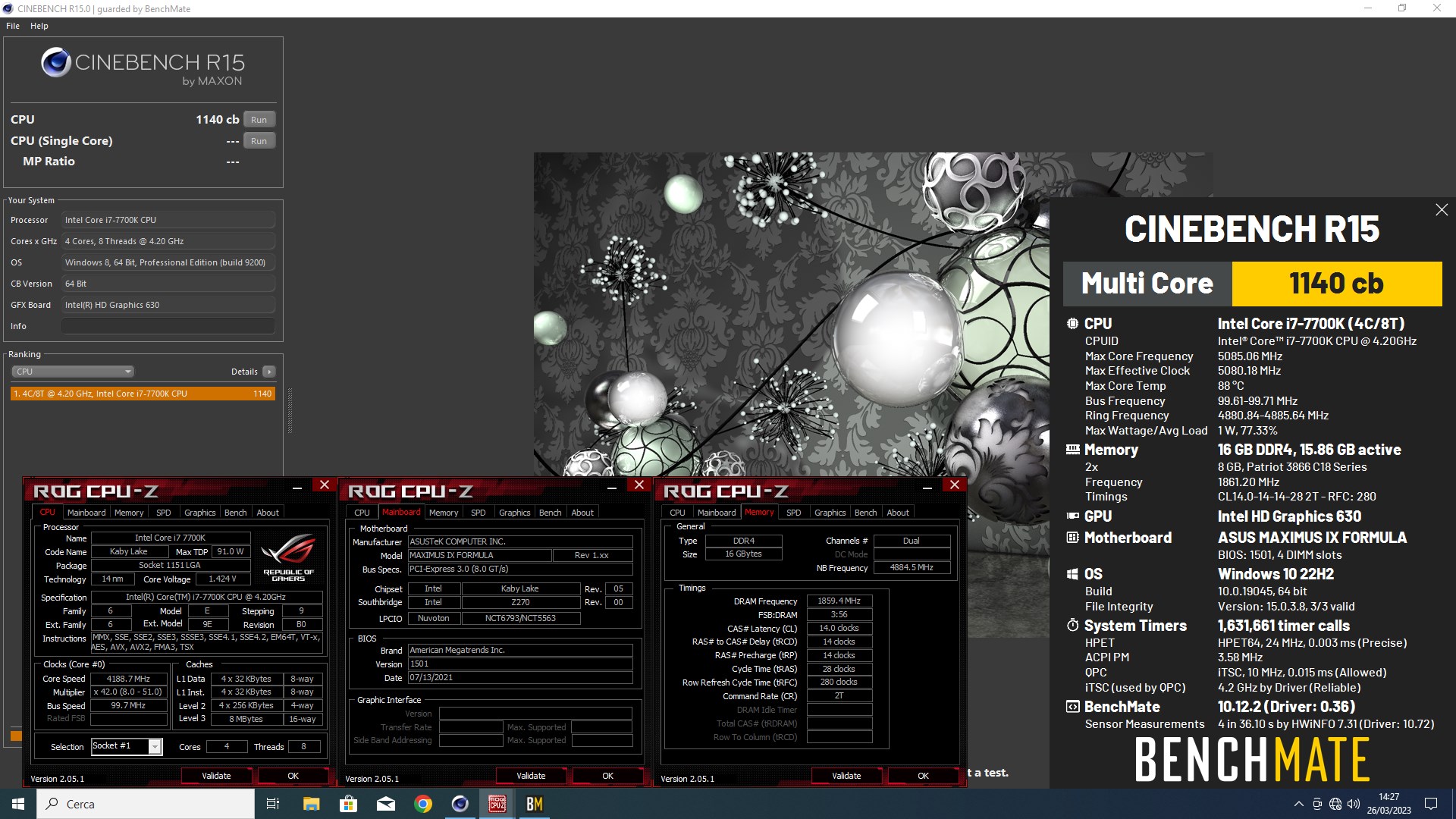Close the BenchMate result panel

[x=1442, y=210]
